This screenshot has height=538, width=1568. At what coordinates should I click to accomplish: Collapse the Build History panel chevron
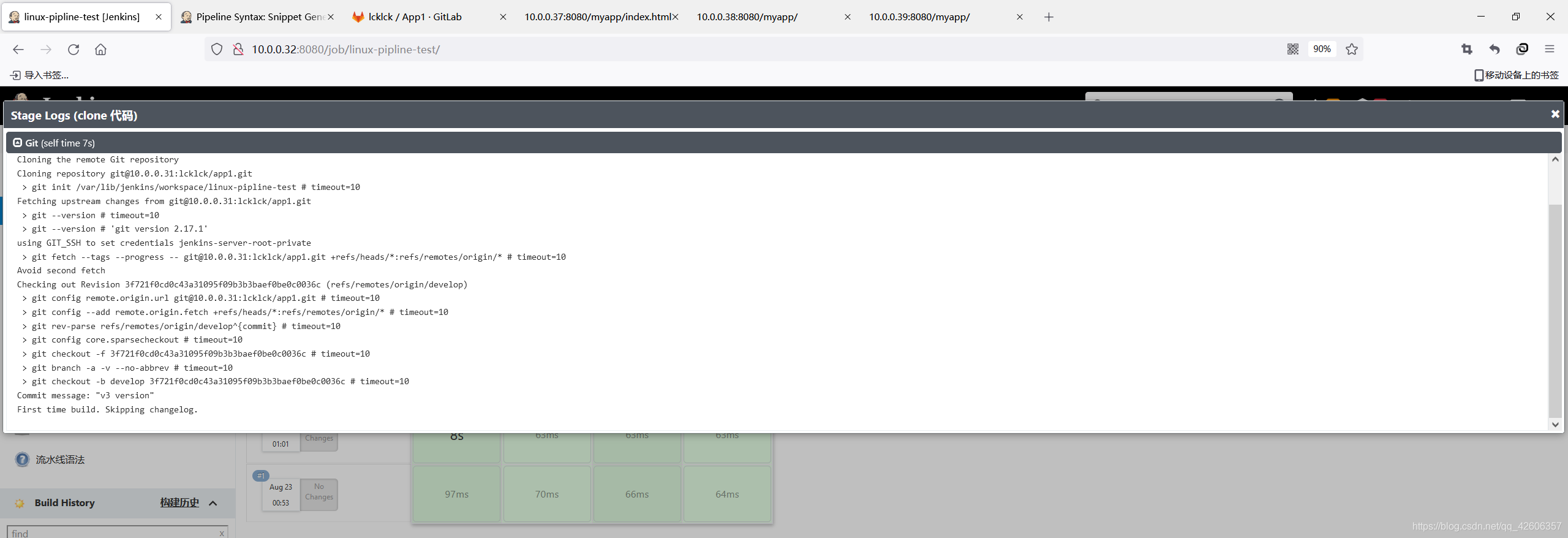coord(213,503)
